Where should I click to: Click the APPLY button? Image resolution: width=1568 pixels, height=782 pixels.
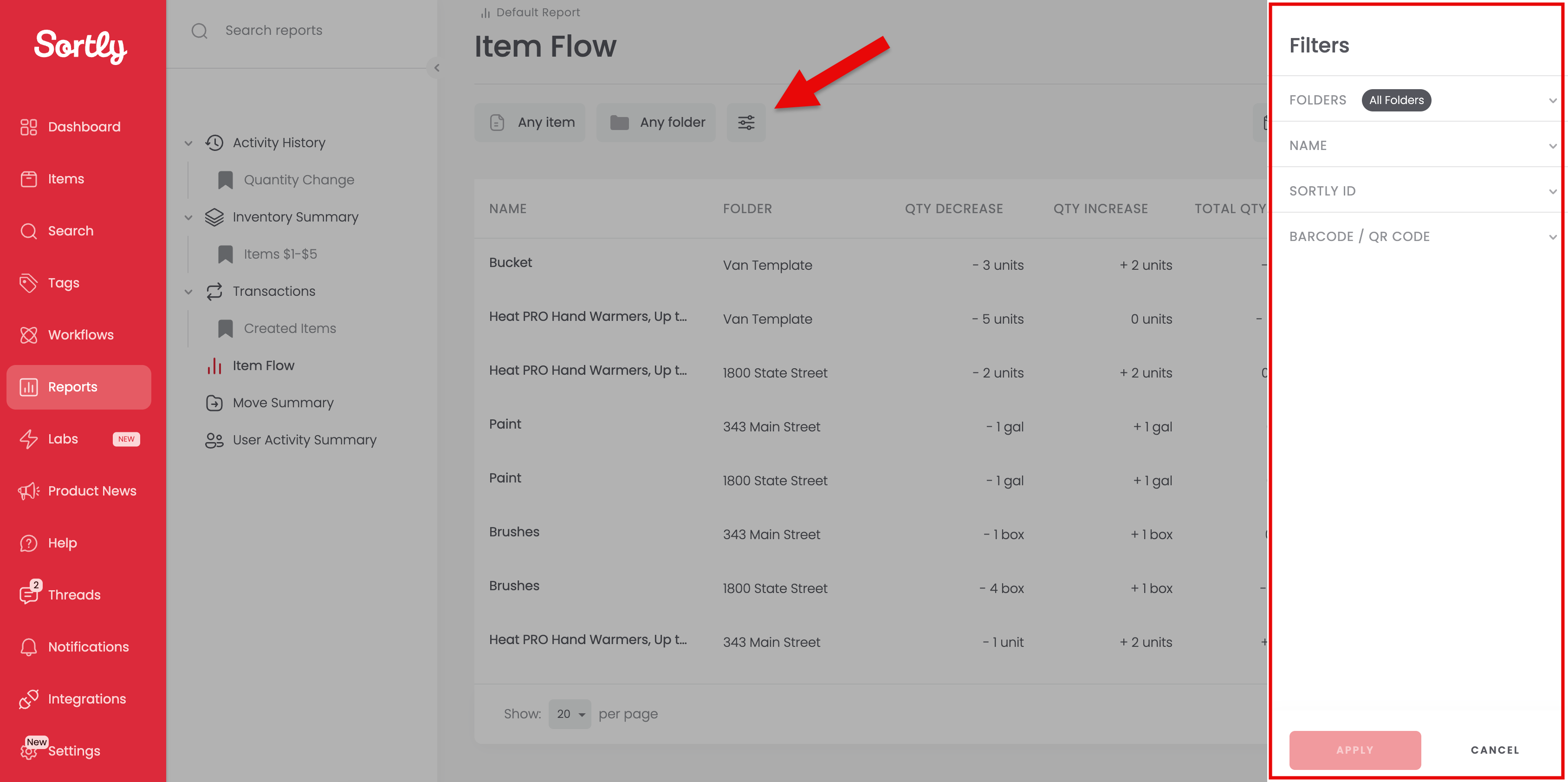(1355, 749)
